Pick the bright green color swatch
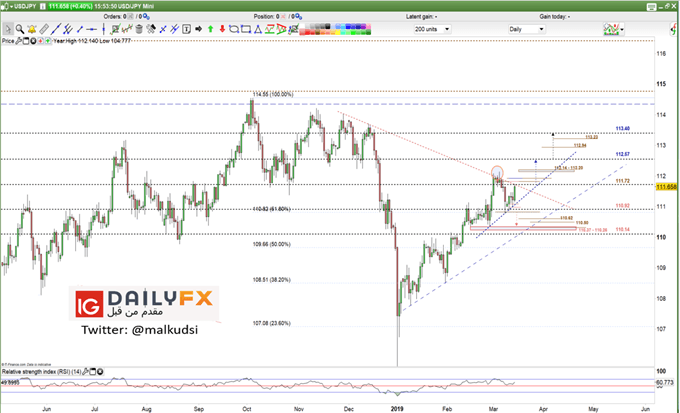Screen dimensions: 680x413 (x=353, y=32)
